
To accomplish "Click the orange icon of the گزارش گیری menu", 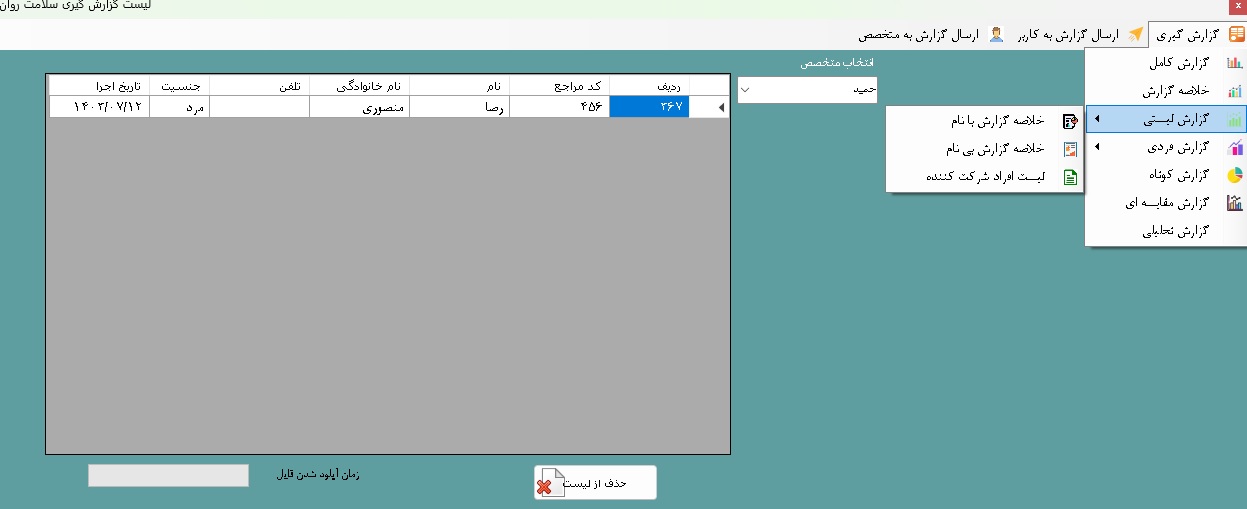I will (1236, 35).
